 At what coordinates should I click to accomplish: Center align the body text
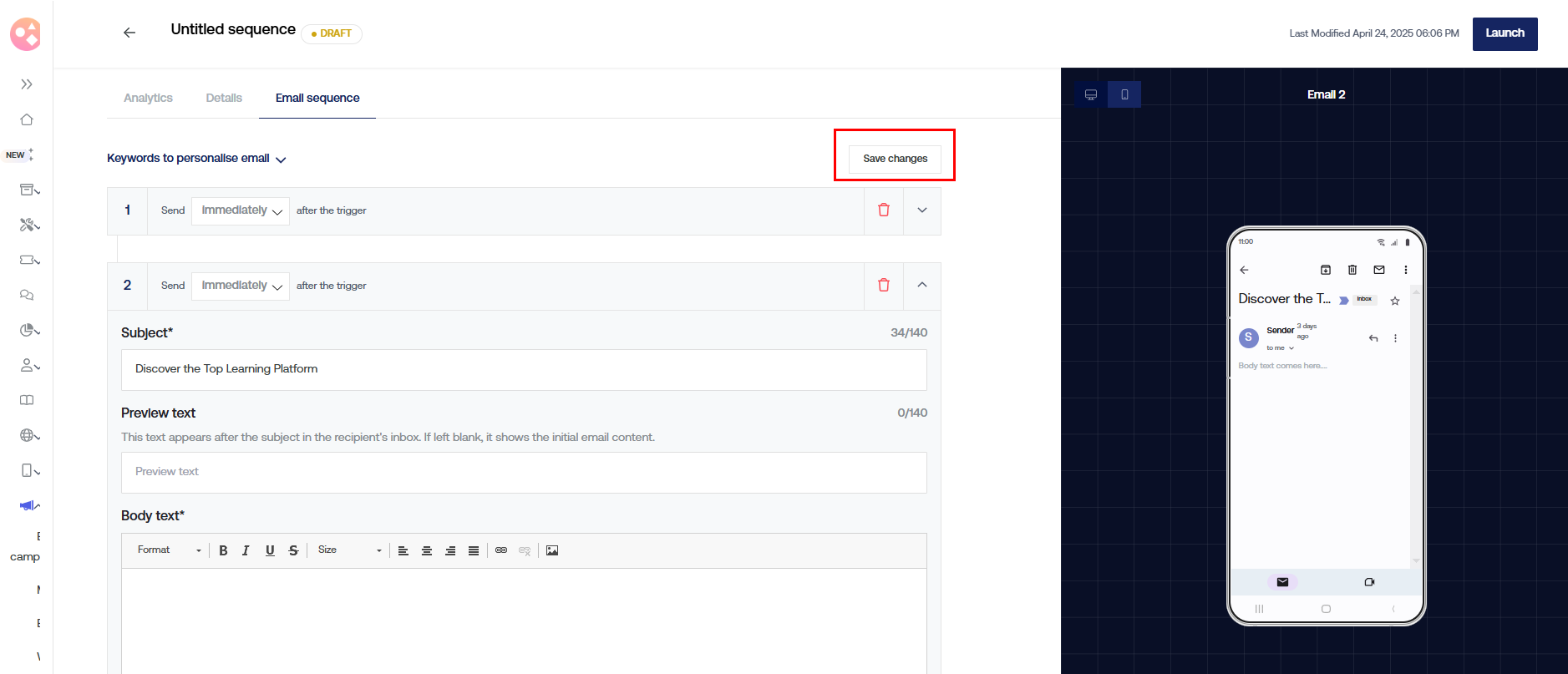[427, 550]
